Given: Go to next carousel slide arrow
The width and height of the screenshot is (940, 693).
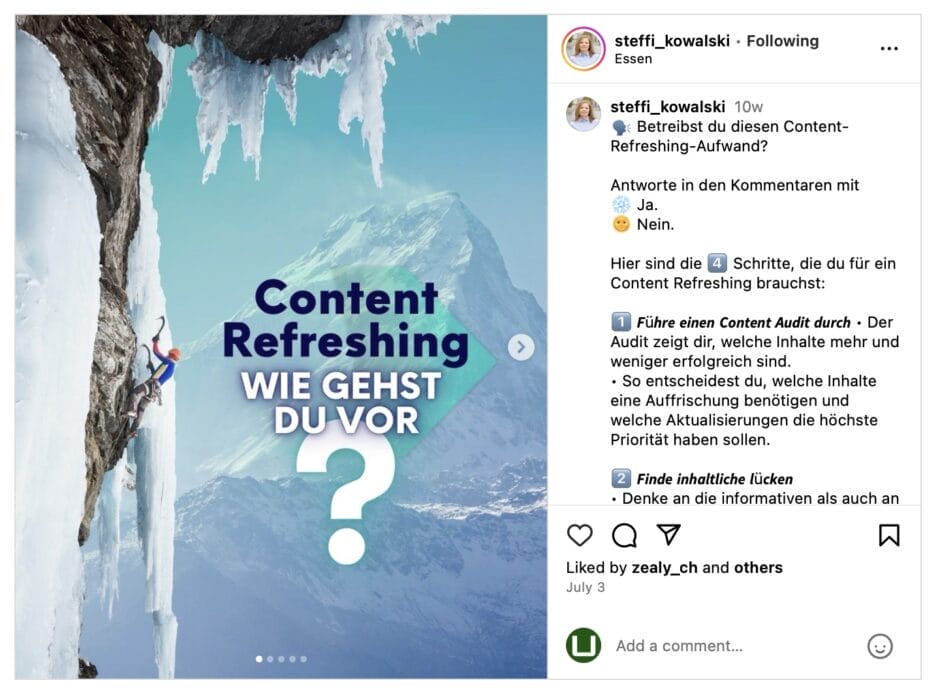Looking at the screenshot, I should point(520,347).
